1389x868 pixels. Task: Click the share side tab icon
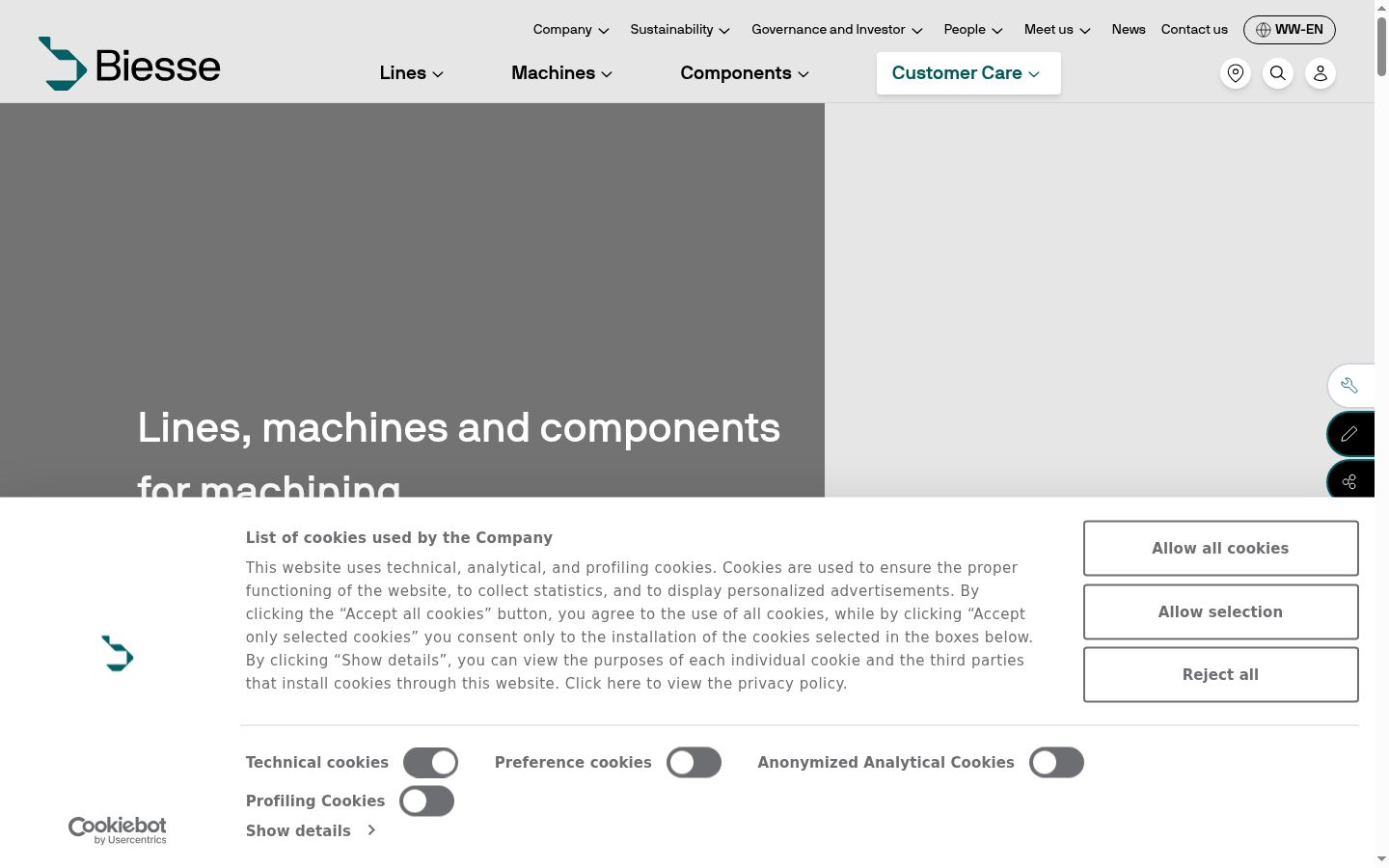(x=1350, y=481)
